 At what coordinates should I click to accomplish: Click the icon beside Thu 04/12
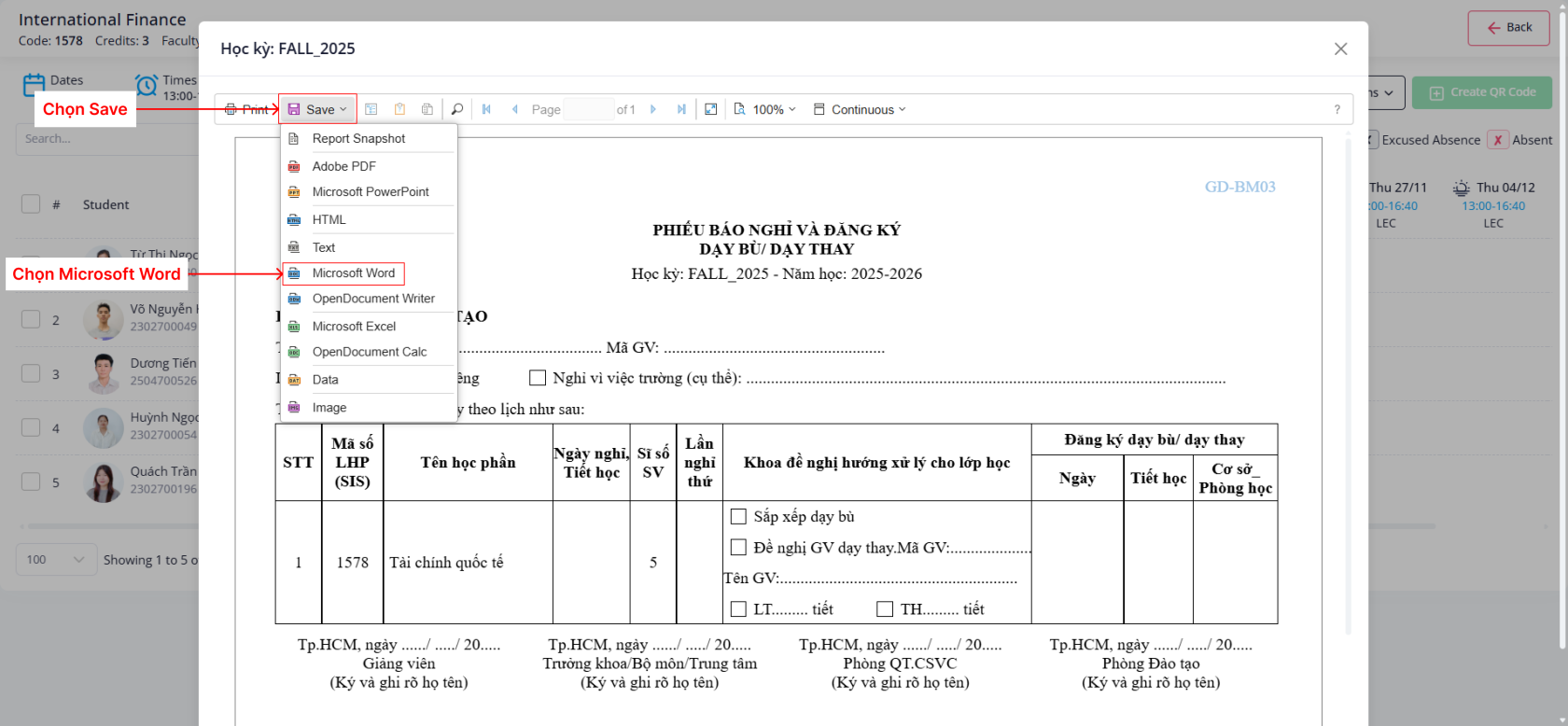pos(1462,188)
